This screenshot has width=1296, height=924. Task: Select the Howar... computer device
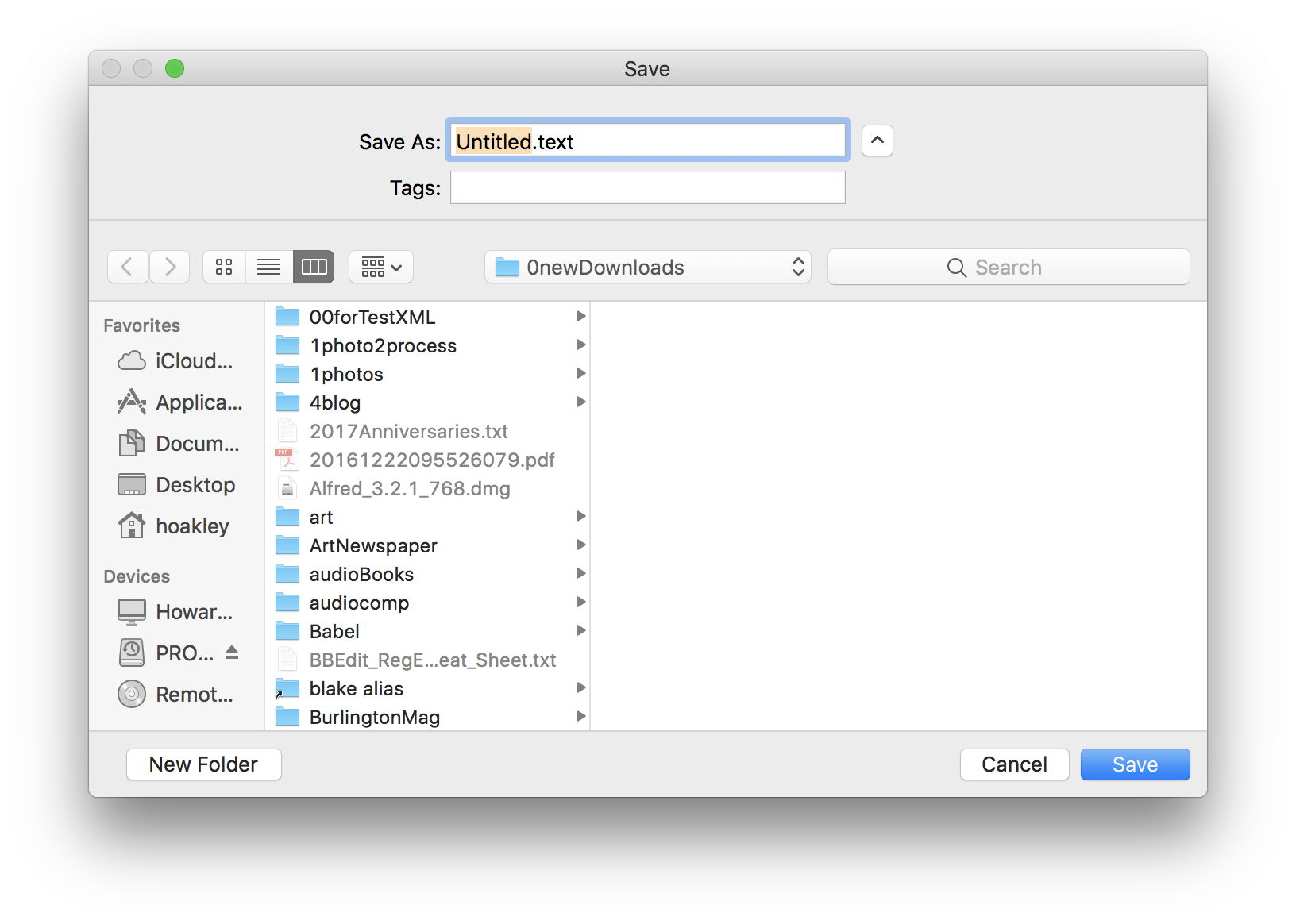[176, 612]
